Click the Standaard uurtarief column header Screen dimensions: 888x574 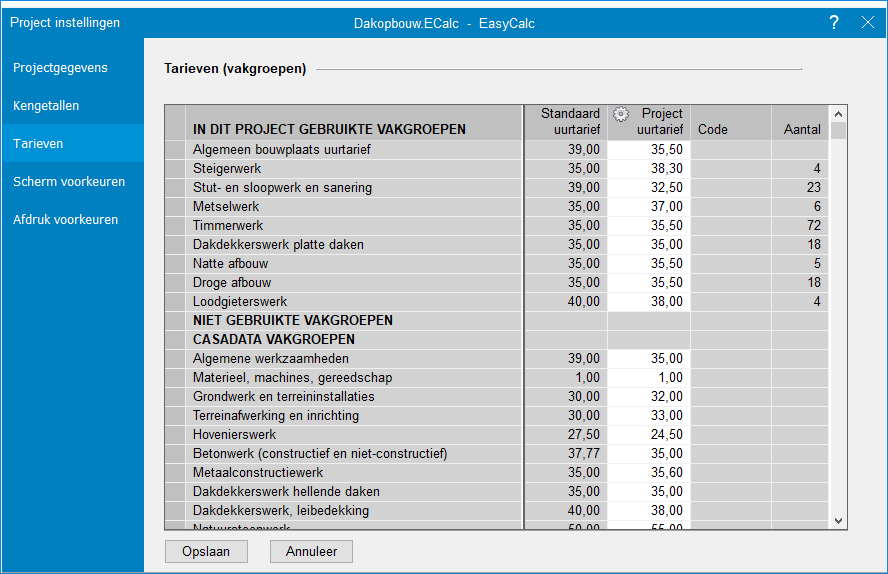[565, 122]
